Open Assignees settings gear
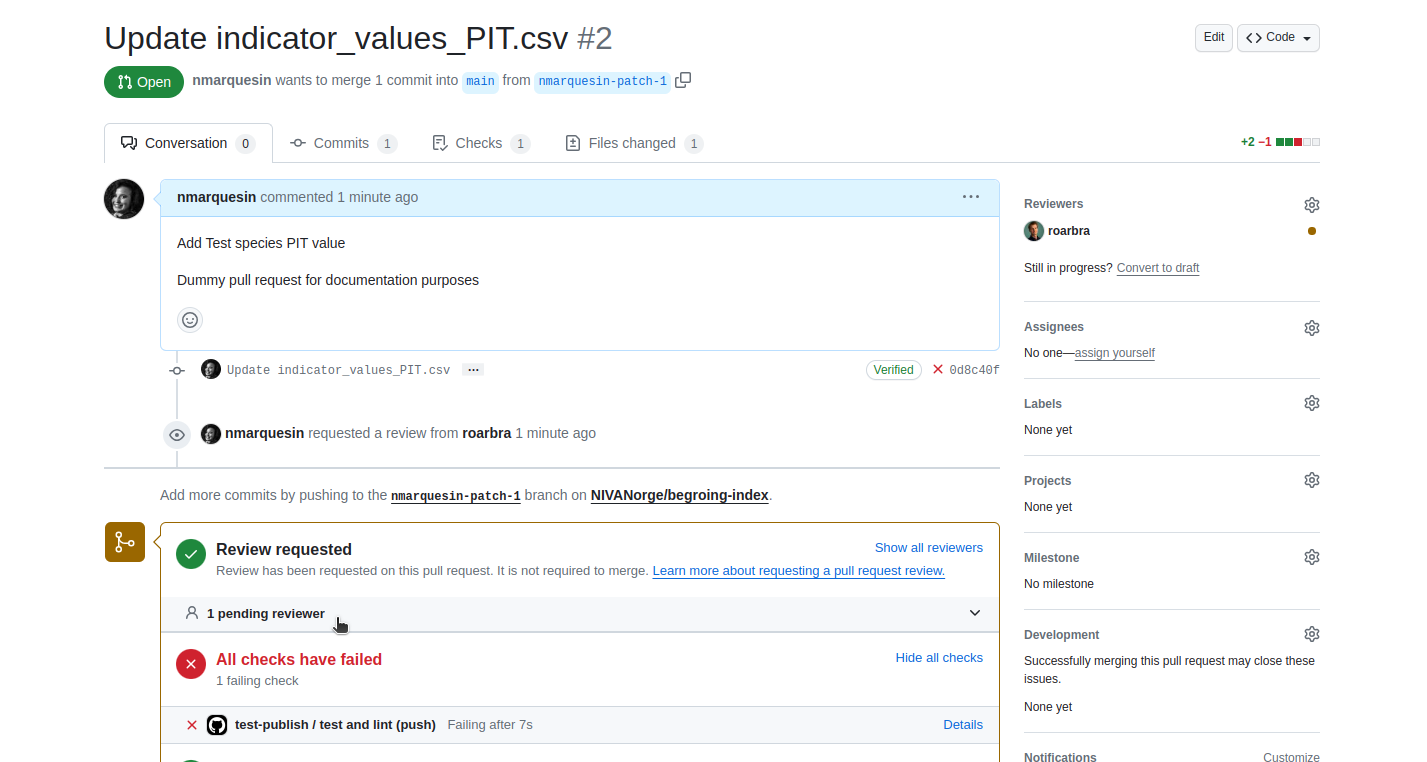The image size is (1427, 762). coord(1312,328)
